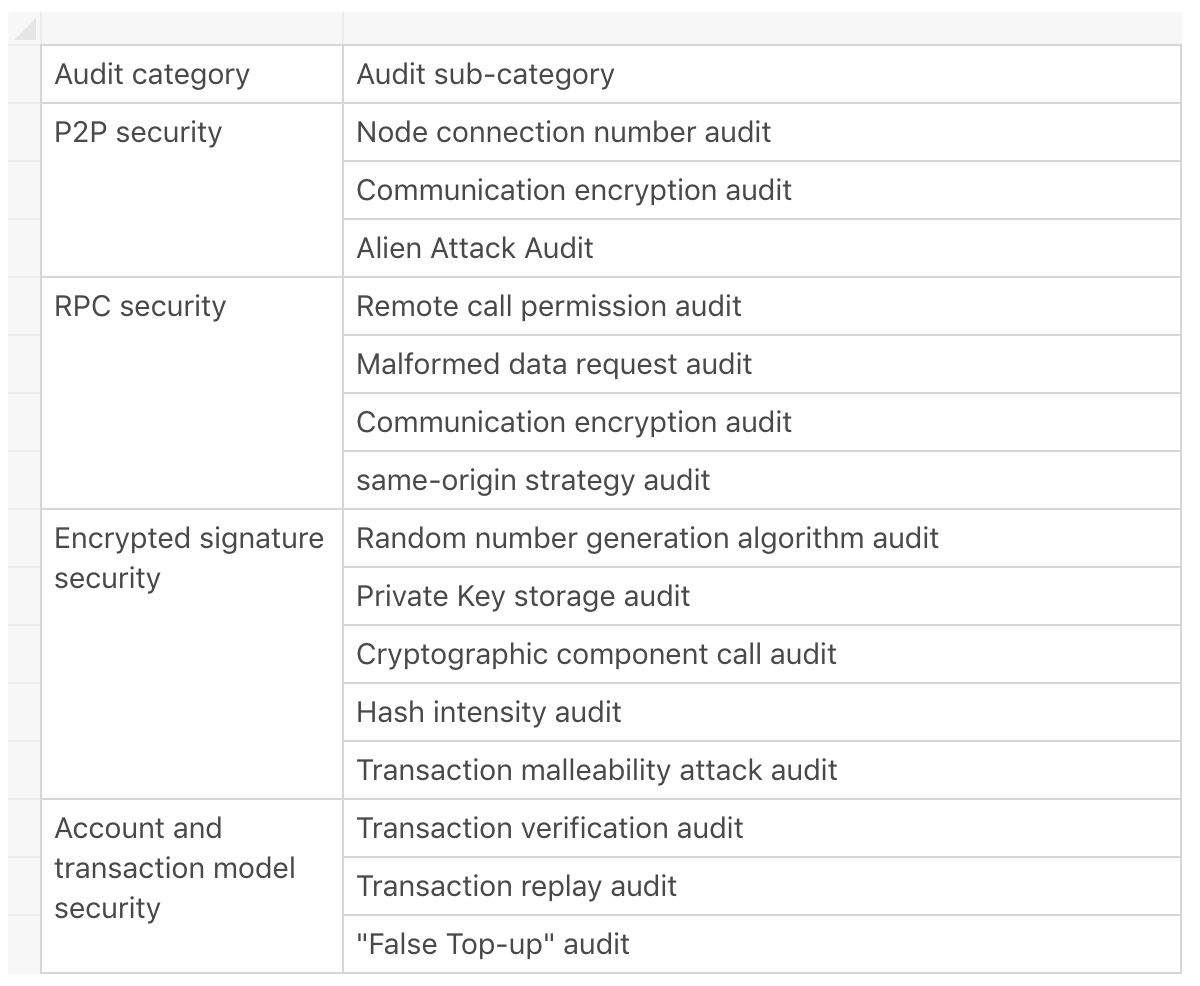
Task: Select 'Malformed data request audit' cell
Action: click(762, 364)
